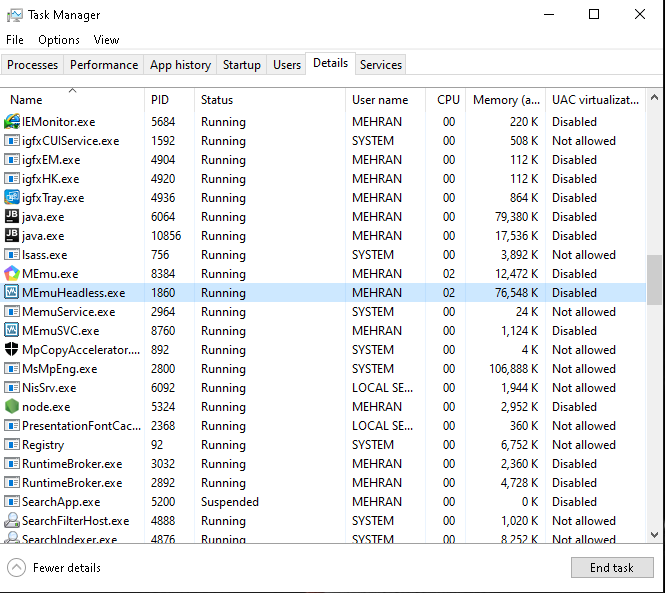The height and width of the screenshot is (593, 665).
Task: Click the MEmuHeadless.exe icon
Action: (x=11, y=292)
